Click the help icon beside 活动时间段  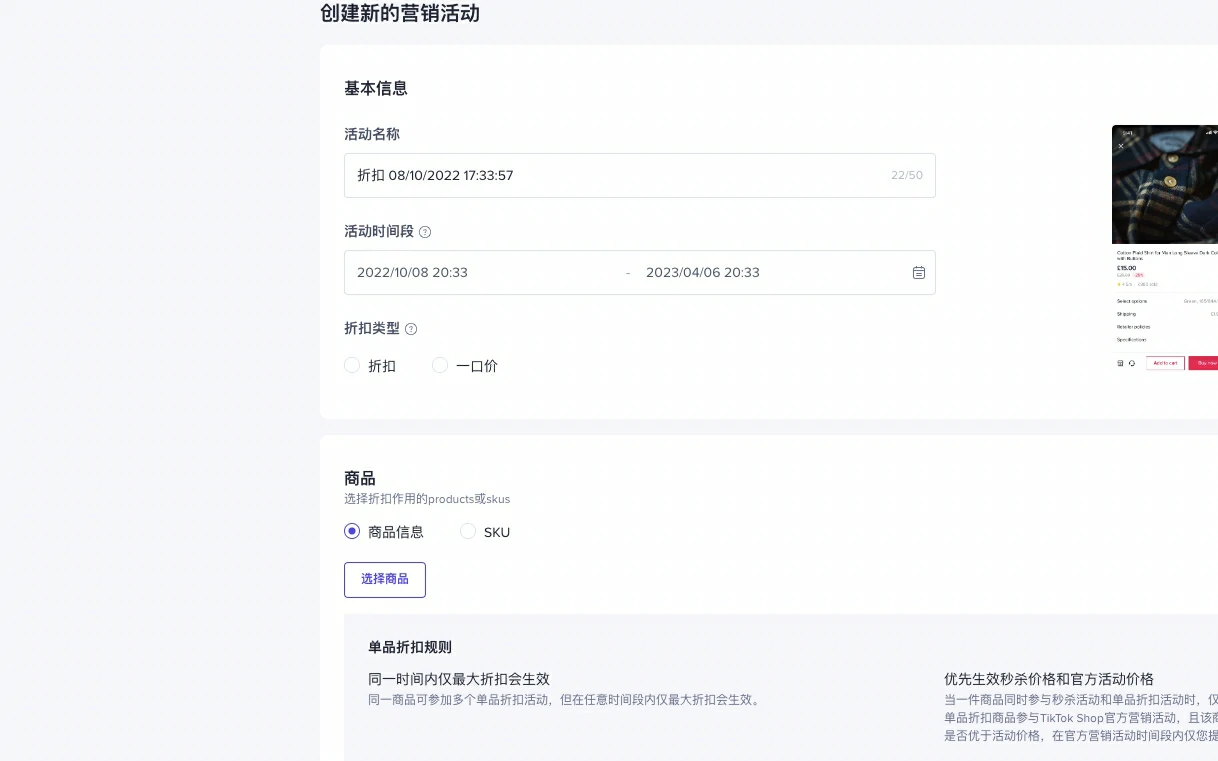click(424, 231)
